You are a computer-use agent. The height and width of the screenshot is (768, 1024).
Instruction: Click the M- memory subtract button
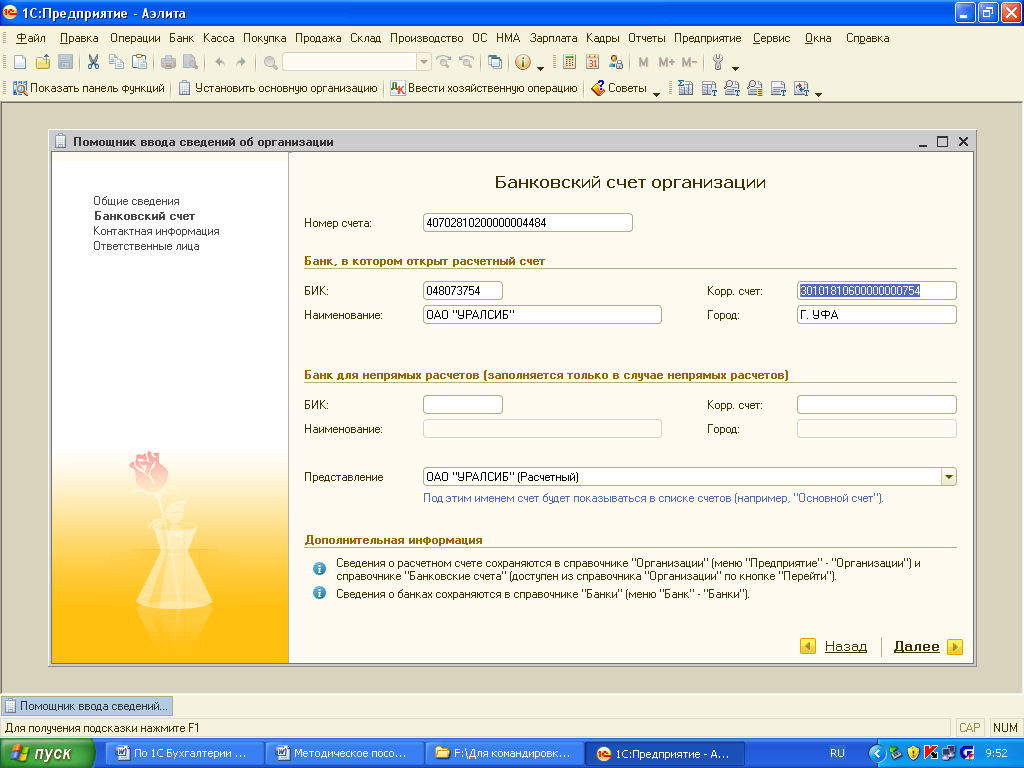pos(689,62)
